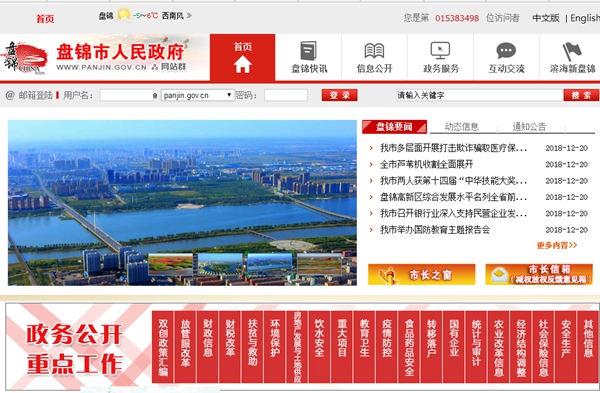Focus the 用户名 username field

(127, 95)
